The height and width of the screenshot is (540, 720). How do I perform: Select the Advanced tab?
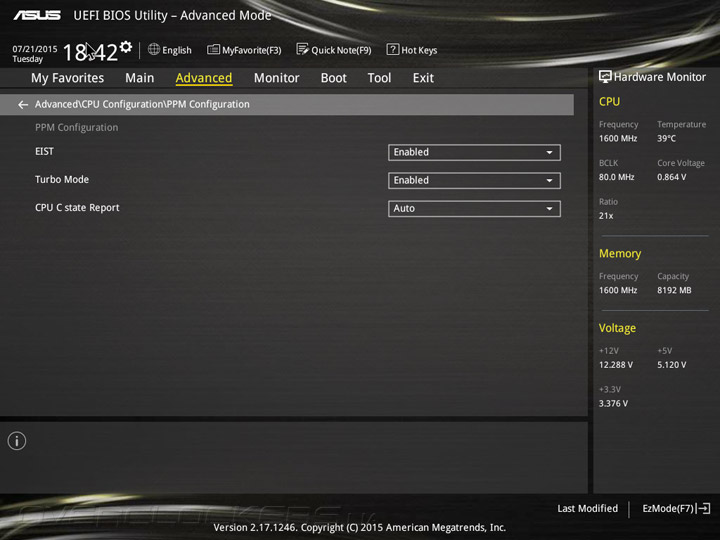[x=204, y=78]
